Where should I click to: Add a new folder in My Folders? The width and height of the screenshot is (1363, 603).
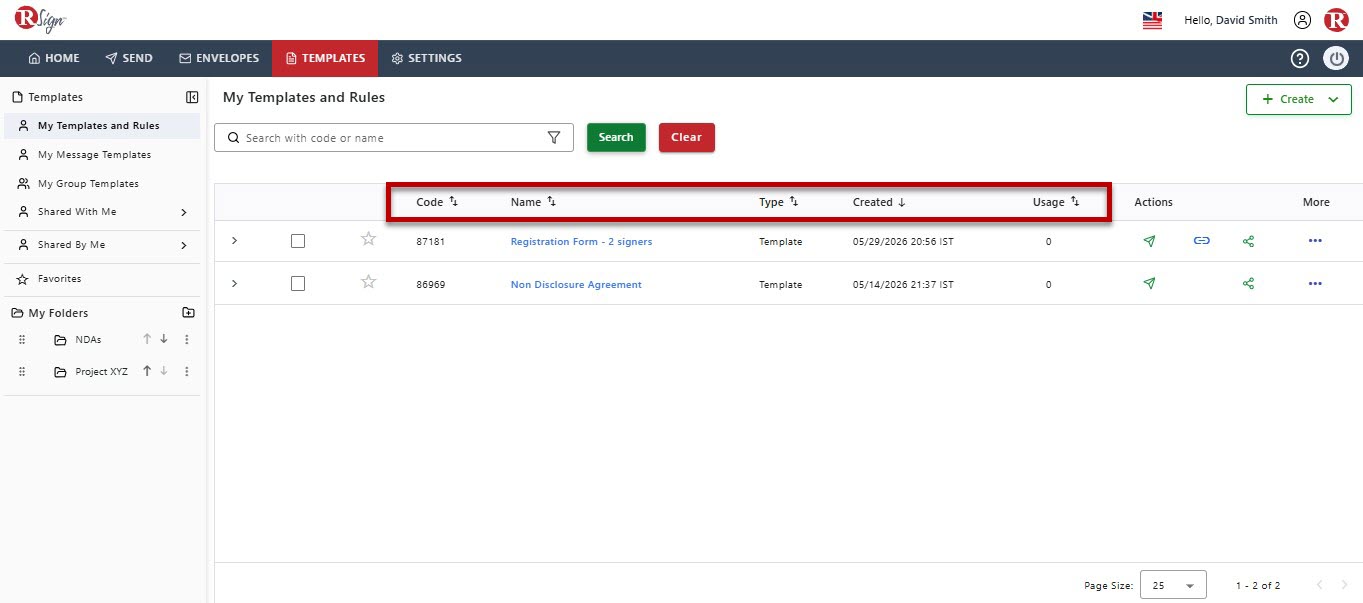(x=188, y=313)
